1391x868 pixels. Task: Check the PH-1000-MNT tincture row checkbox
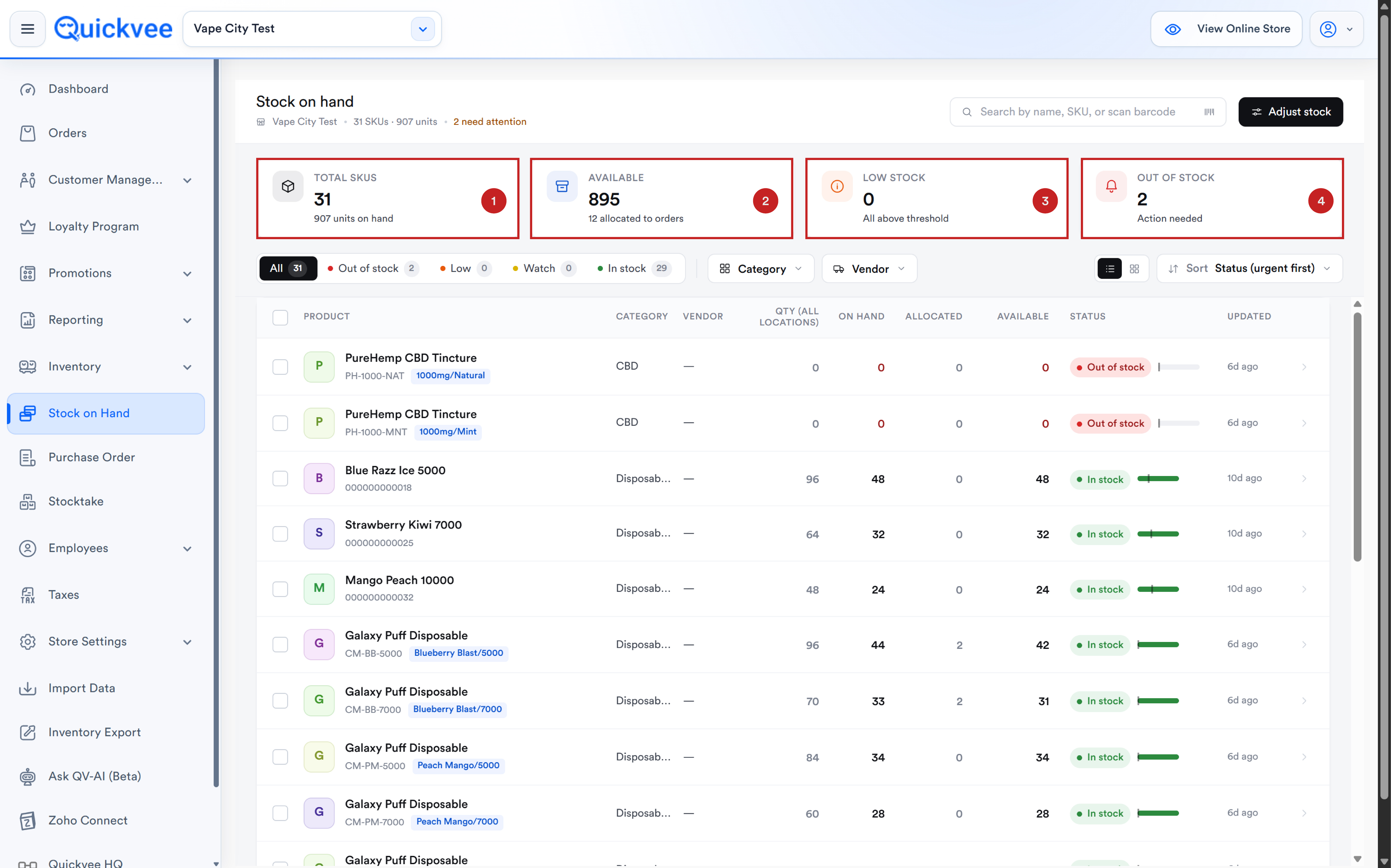coord(280,423)
